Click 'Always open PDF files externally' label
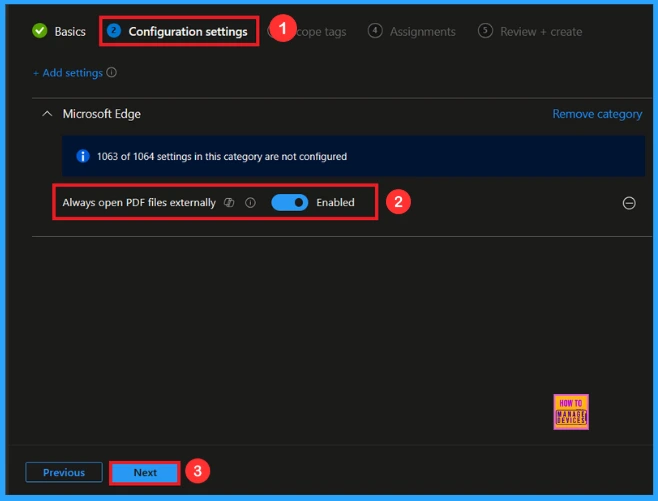The height and width of the screenshot is (501, 658). (x=139, y=203)
